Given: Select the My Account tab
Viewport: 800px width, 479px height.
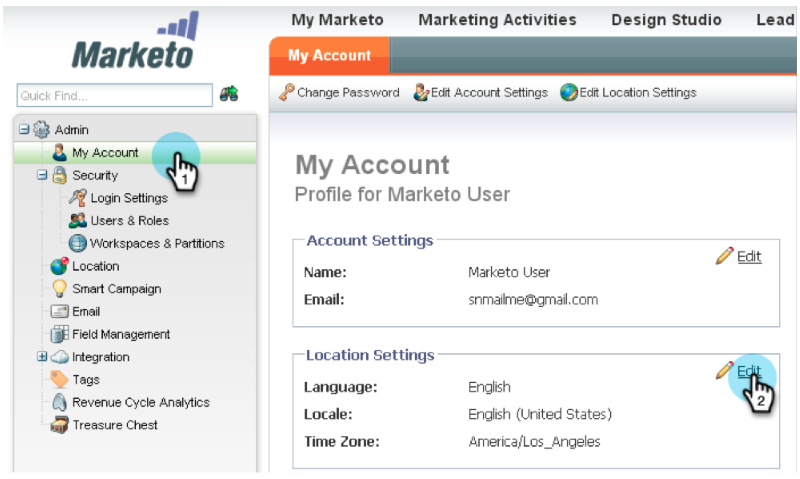Looking at the screenshot, I should pyautogui.click(x=330, y=56).
